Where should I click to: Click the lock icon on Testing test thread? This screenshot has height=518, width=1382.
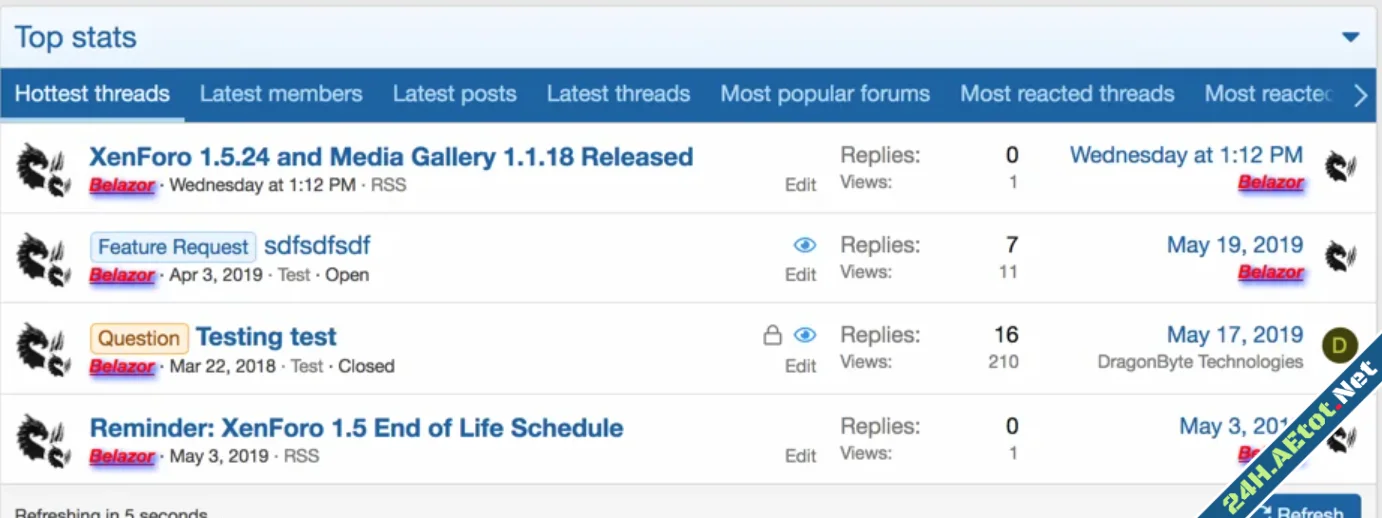click(x=772, y=336)
